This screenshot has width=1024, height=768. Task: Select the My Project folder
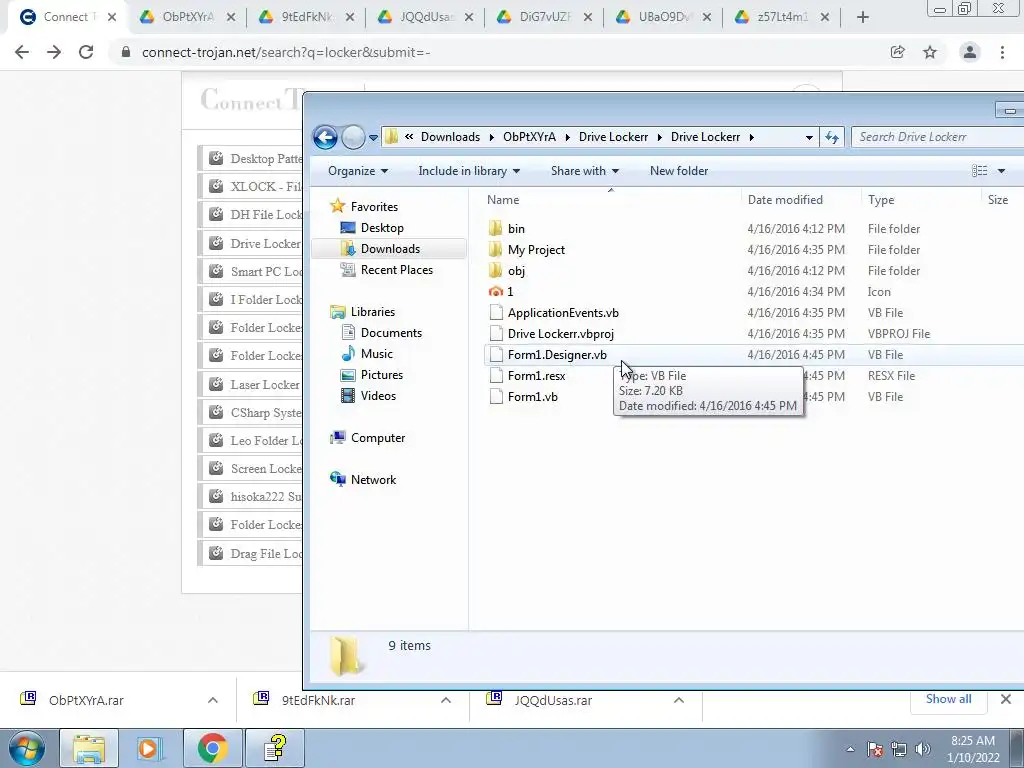tap(536, 249)
